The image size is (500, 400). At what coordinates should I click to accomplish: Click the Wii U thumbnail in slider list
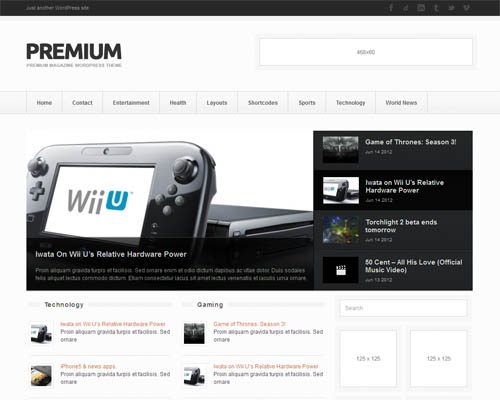pyautogui.click(x=341, y=190)
